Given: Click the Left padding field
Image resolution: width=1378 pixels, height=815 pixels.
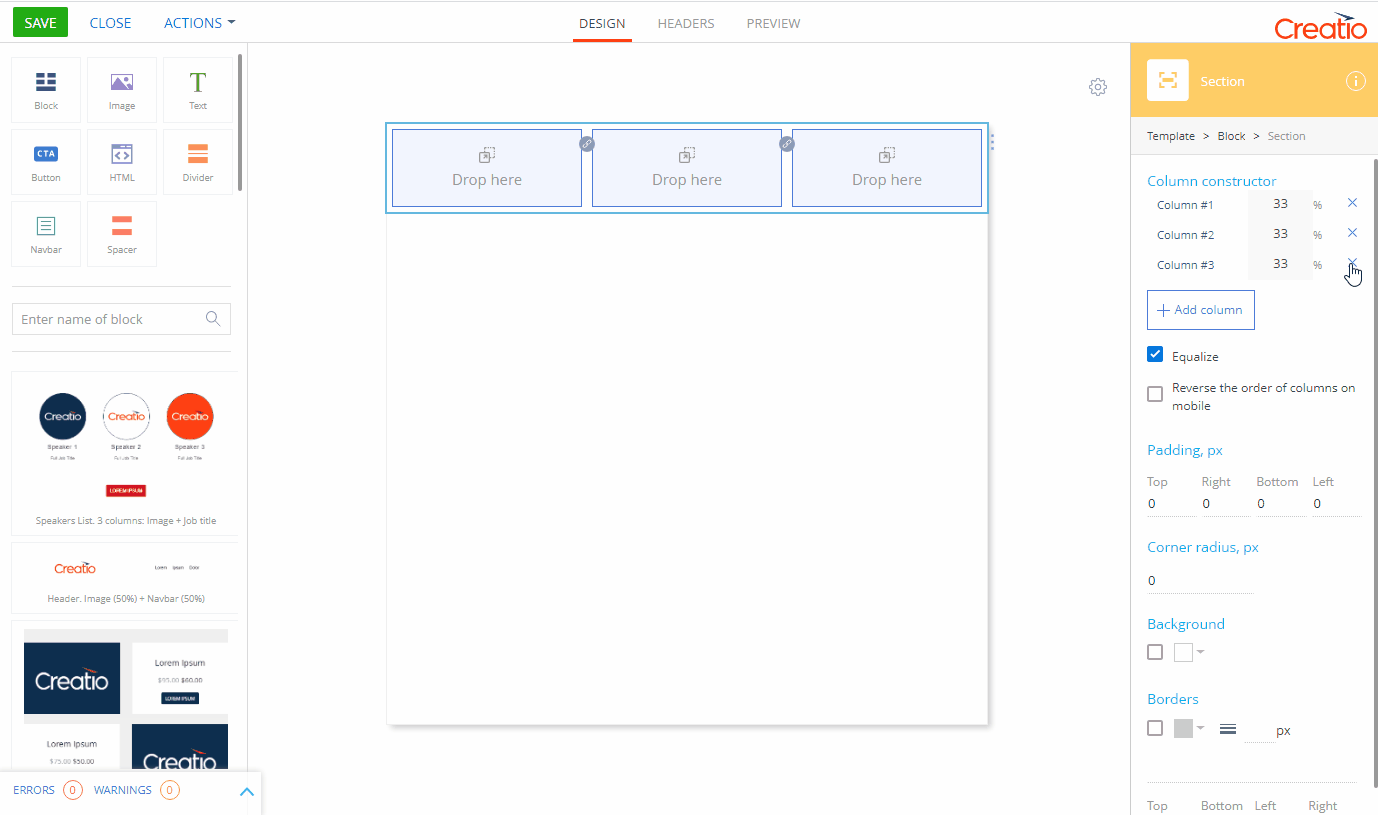Looking at the screenshot, I should pyautogui.click(x=1336, y=504).
